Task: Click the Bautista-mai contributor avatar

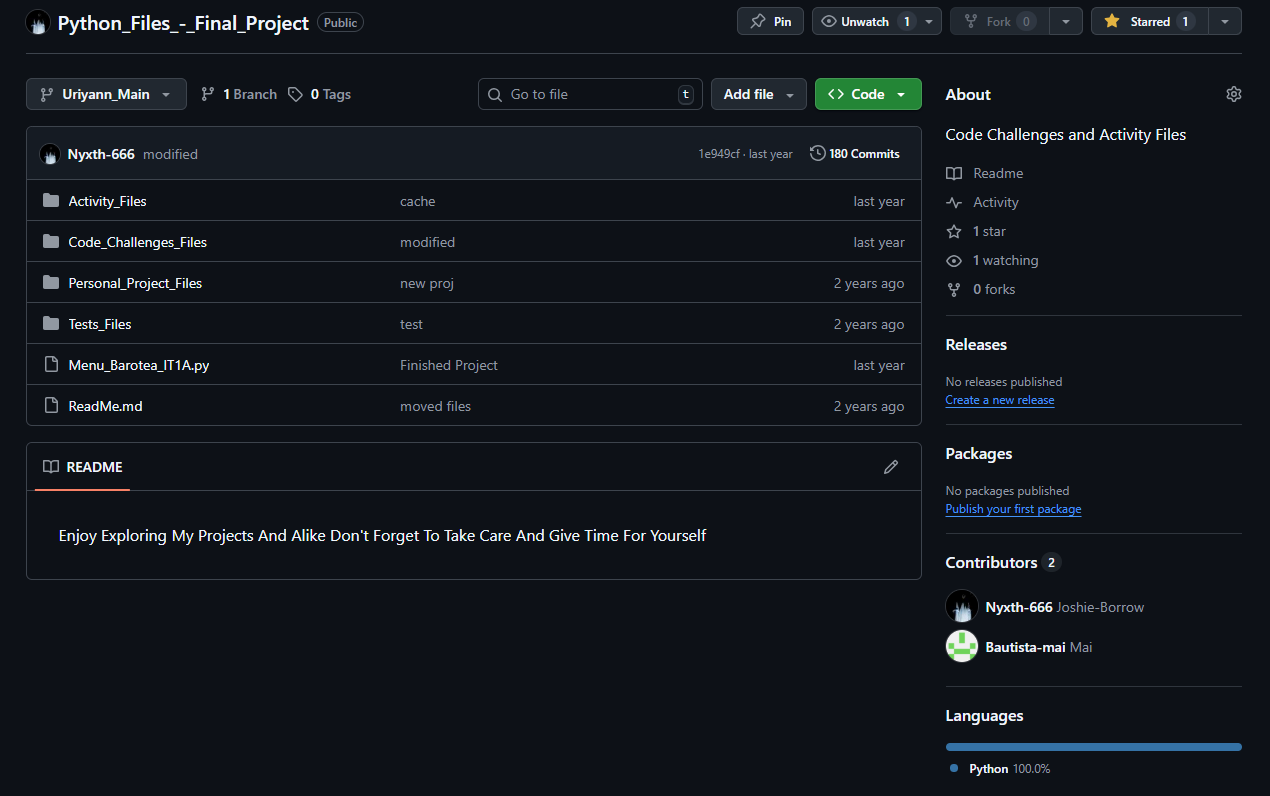Action: [x=961, y=647]
